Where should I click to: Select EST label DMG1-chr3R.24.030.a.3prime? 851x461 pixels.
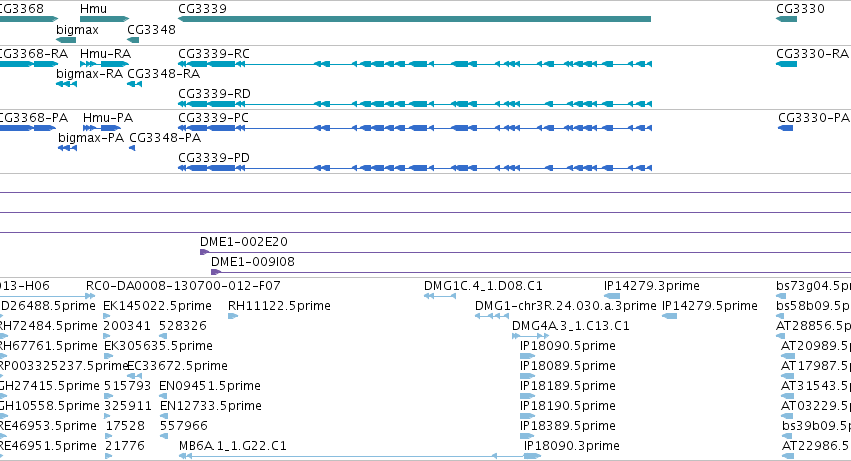pos(566,306)
